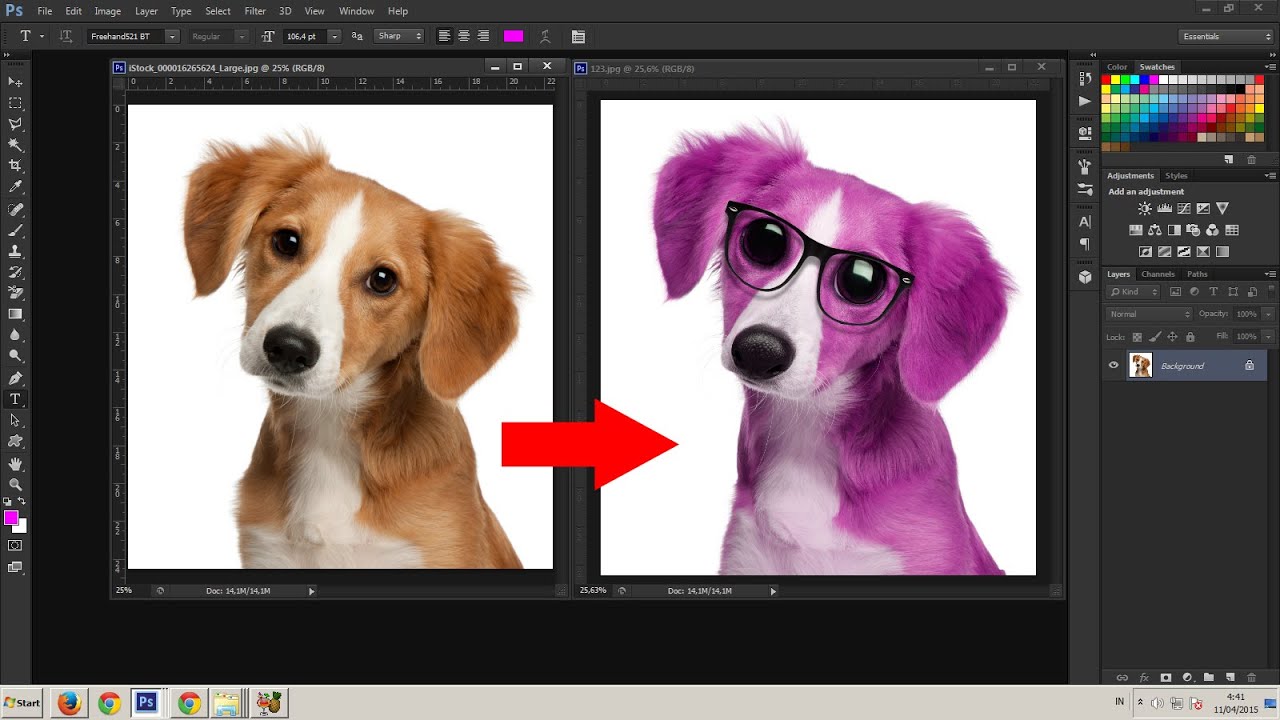
Task: Toggle lock transparent pixels
Action: (x=1137, y=337)
